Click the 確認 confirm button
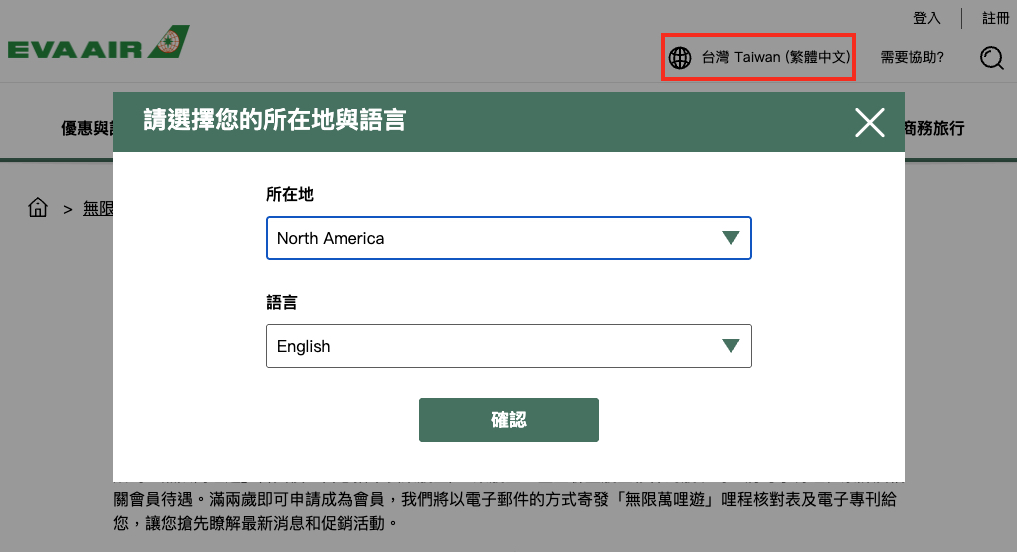The image size is (1017, 552). [508, 420]
